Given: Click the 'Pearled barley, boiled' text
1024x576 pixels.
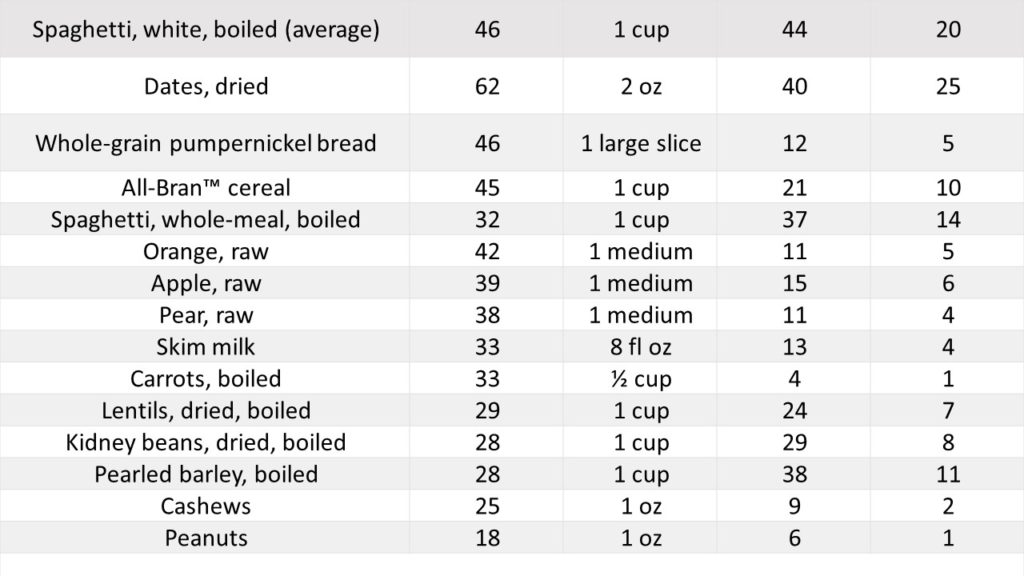Looking at the screenshot, I should tap(206, 474).
